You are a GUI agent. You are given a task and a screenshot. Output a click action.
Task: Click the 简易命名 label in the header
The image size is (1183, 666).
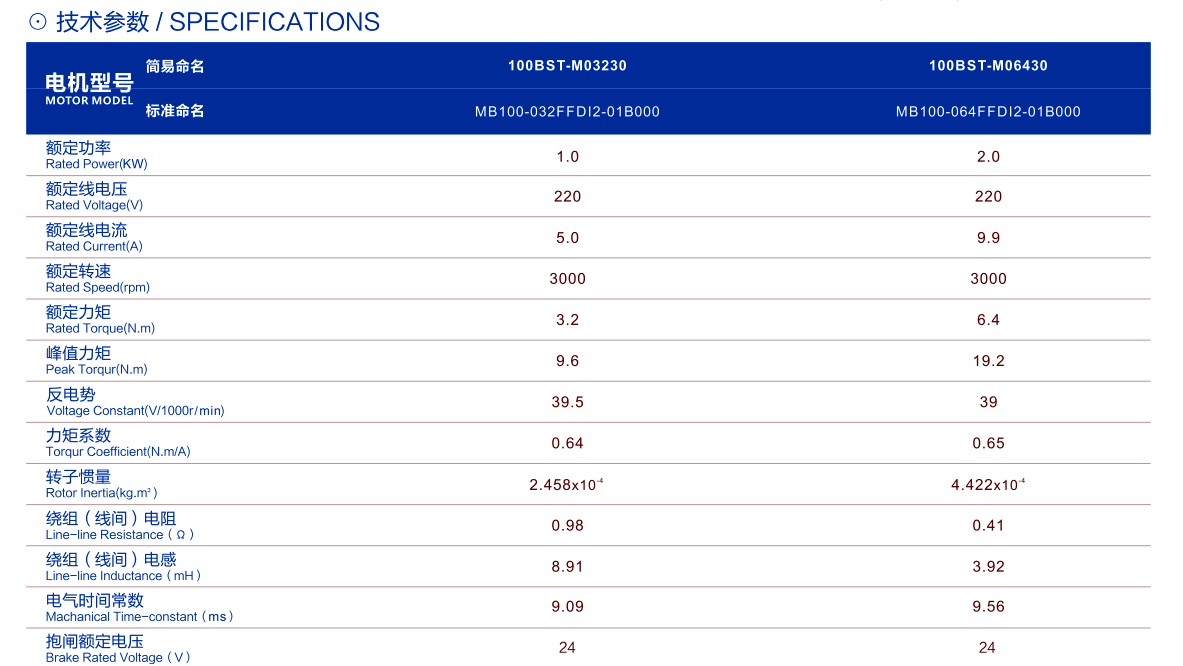(175, 66)
